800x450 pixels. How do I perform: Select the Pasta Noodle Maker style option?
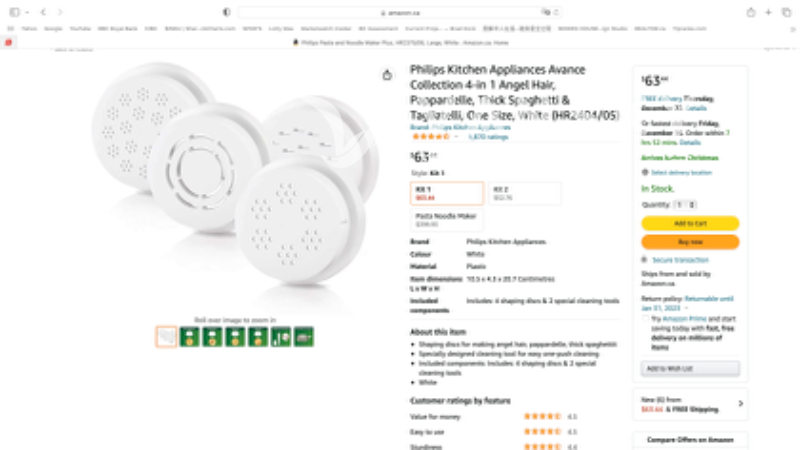[x=446, y=220]
